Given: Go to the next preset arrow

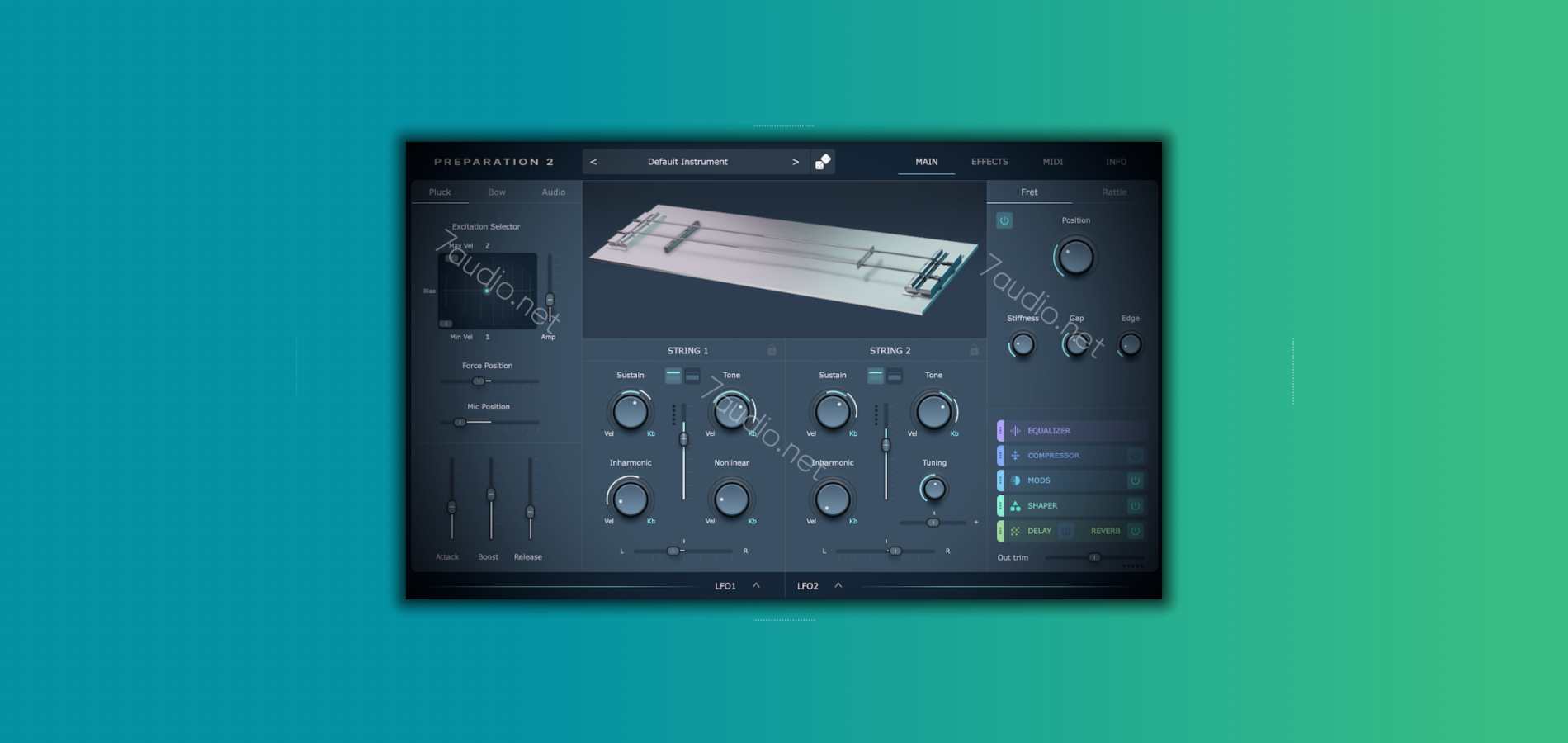Looking at the screenshot, I should pyautogui.click(x=796, y=162).
